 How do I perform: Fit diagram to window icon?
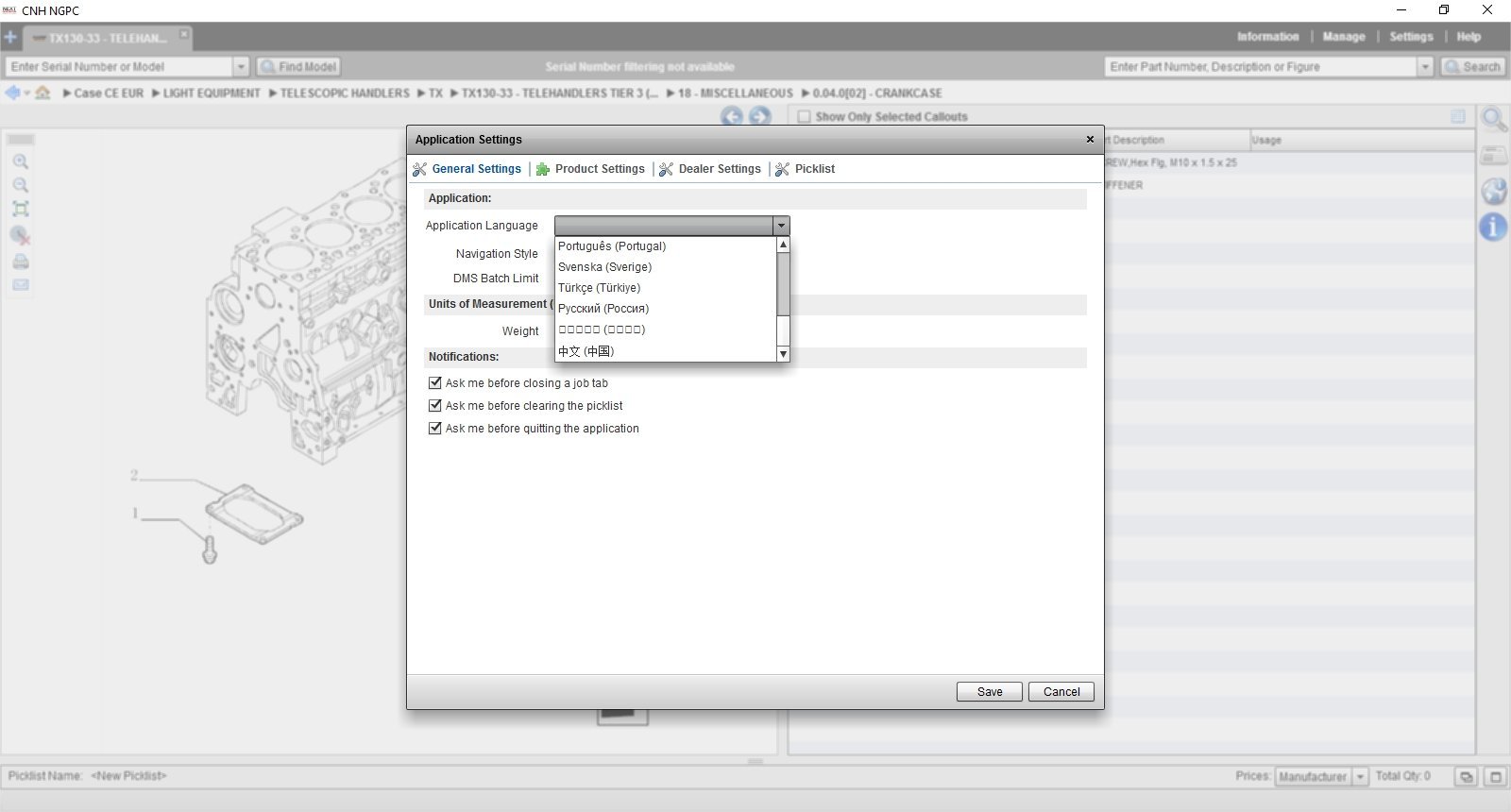[21, 210]
